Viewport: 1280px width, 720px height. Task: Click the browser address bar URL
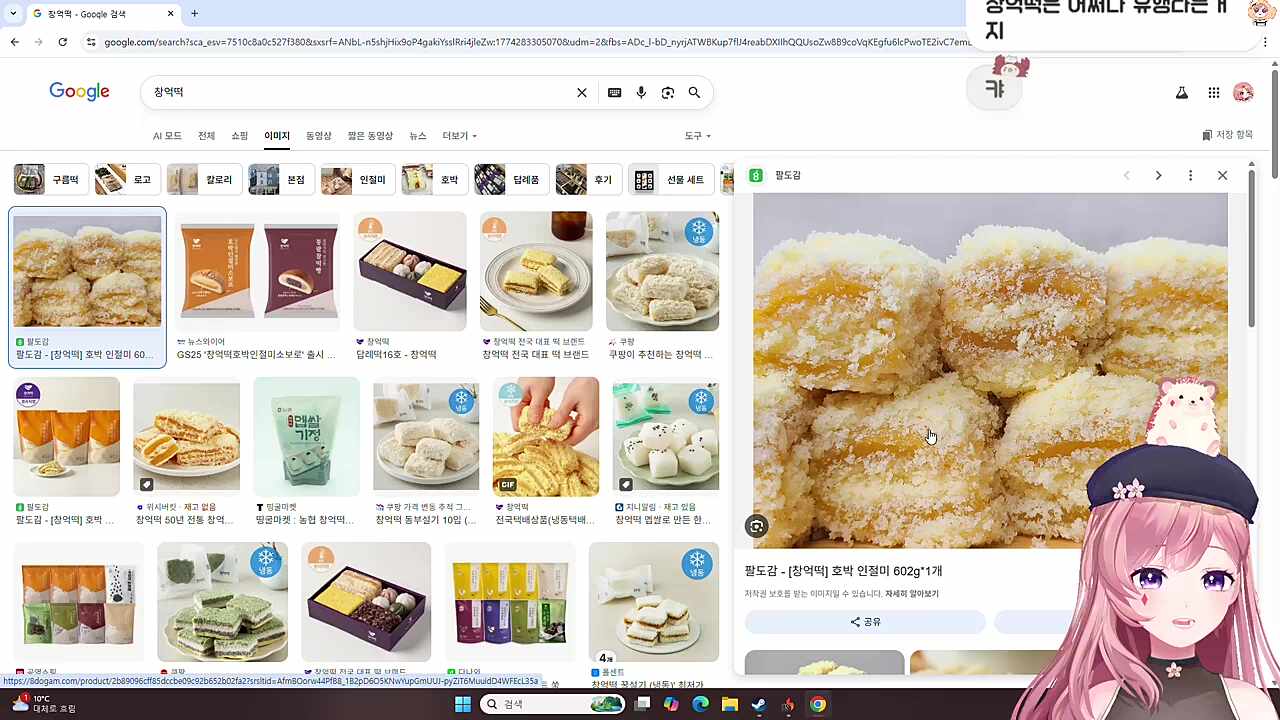pos(538,42)
